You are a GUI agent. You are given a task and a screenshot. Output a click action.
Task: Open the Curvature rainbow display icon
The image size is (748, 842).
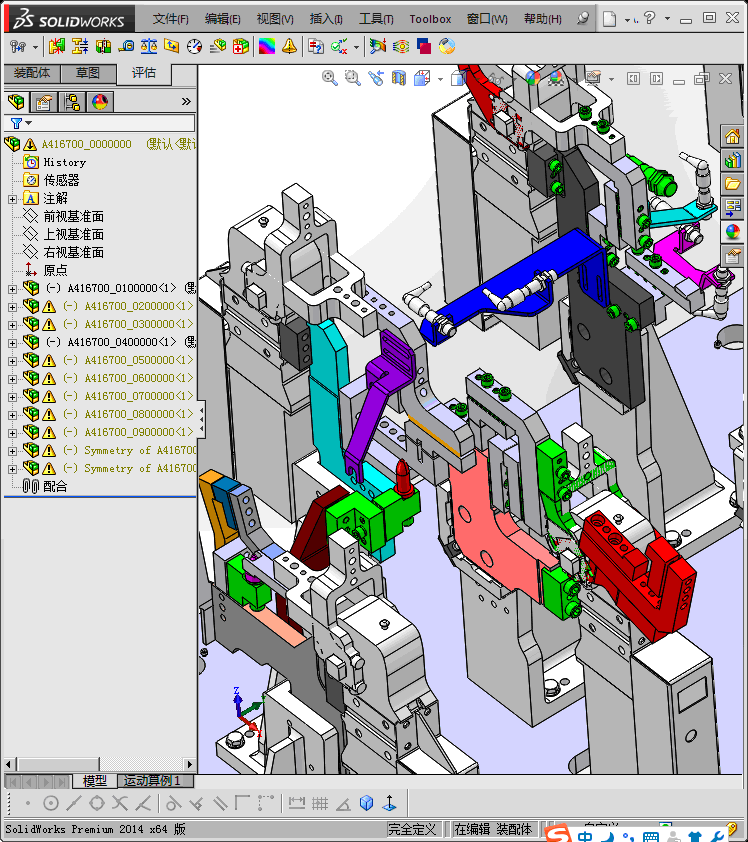tap(267, 47)
